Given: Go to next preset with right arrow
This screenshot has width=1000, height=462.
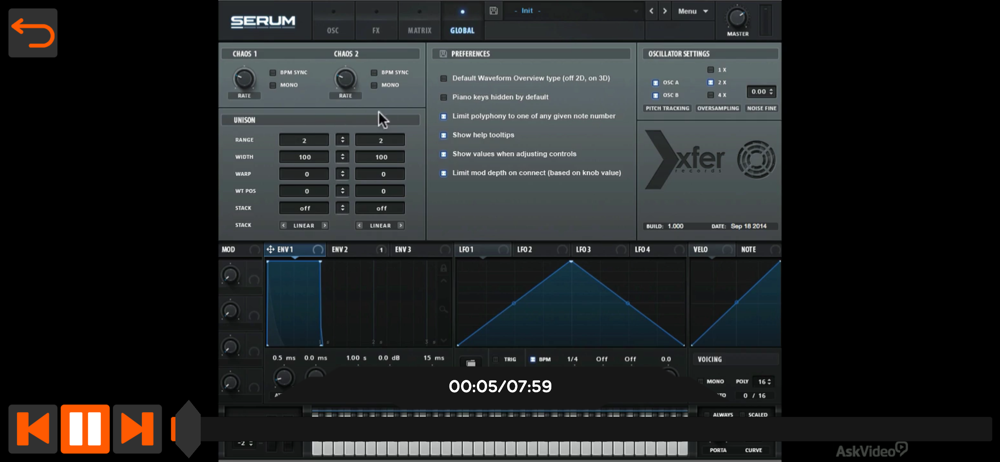Looking at the screenshot, I should 665,11.
